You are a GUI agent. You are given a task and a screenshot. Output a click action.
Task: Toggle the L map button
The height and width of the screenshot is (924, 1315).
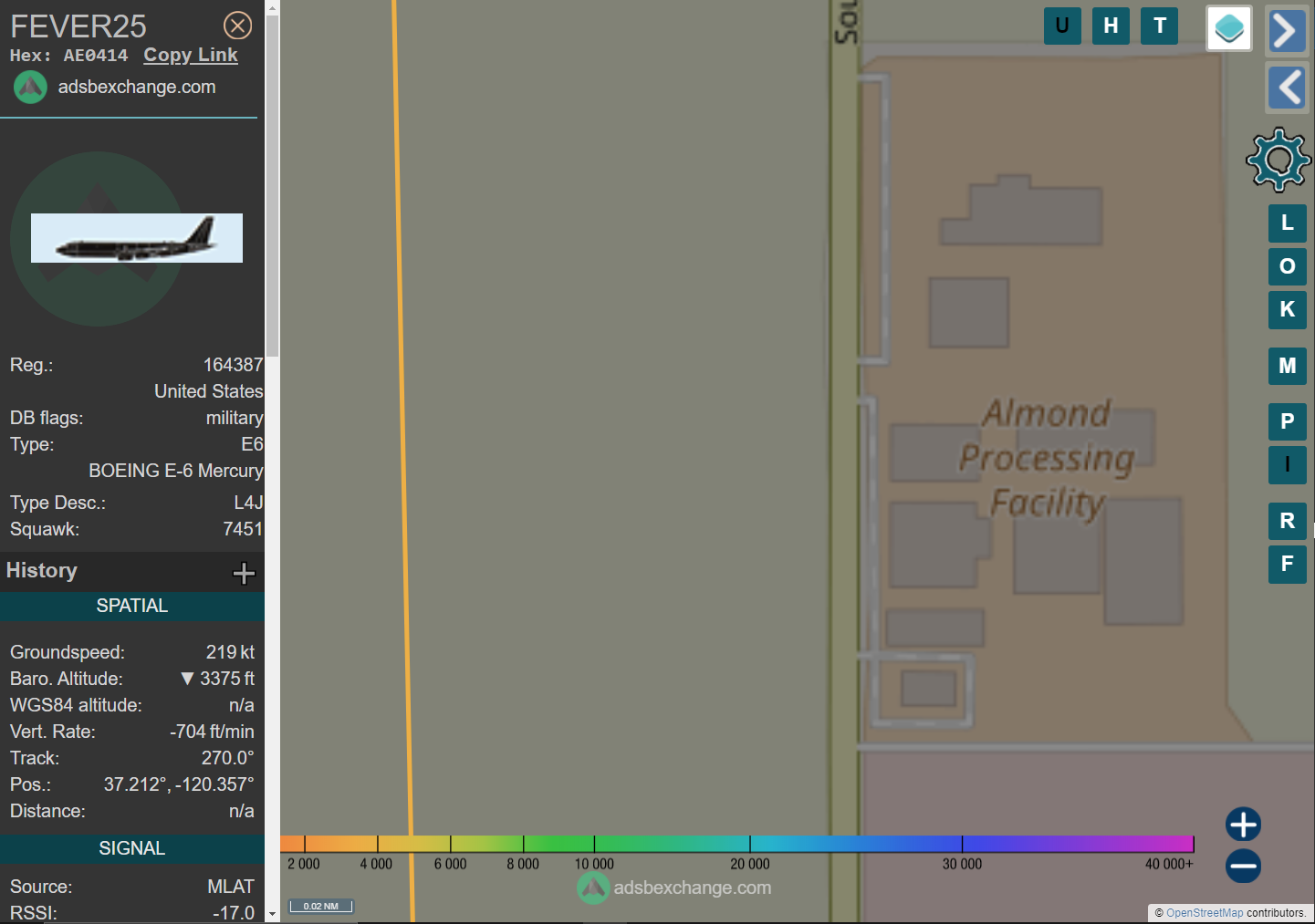click(1288, 223)
